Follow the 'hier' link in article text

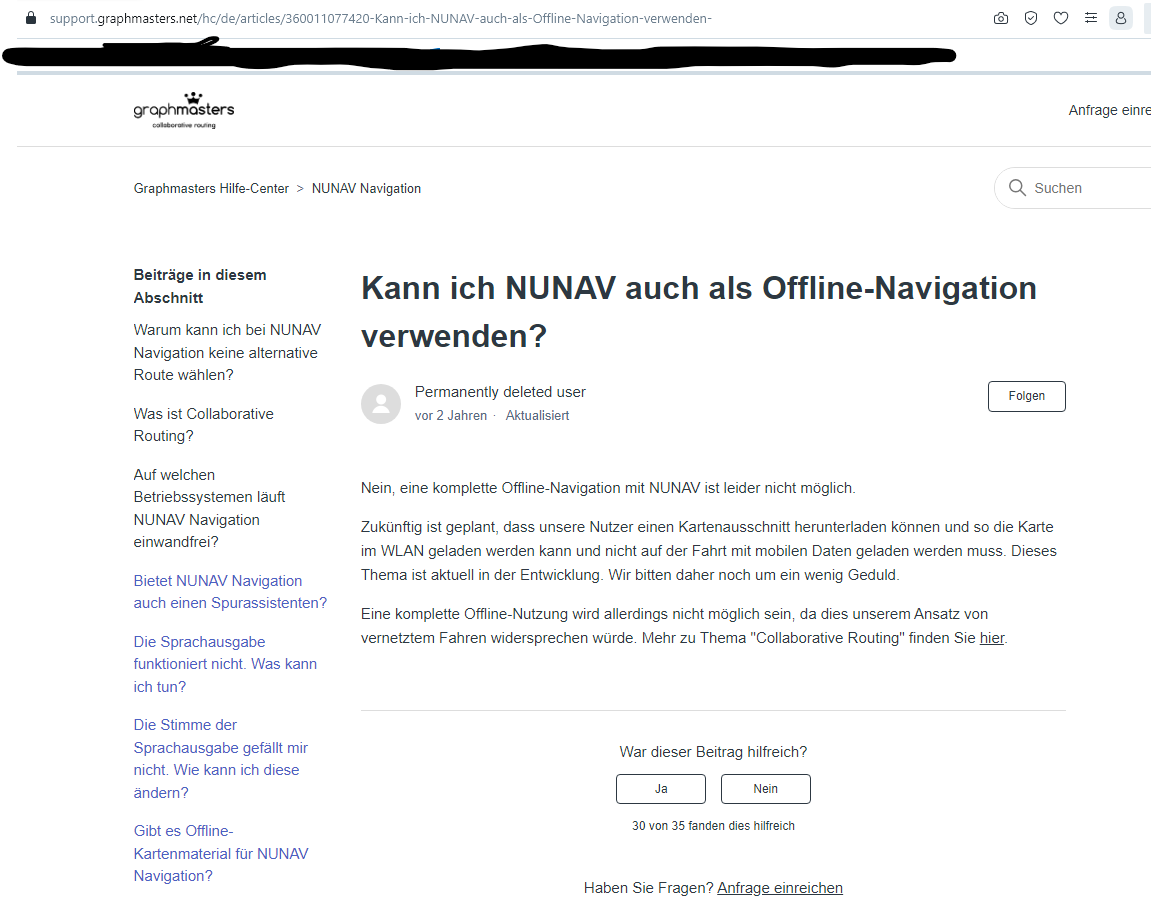point(991,638)
